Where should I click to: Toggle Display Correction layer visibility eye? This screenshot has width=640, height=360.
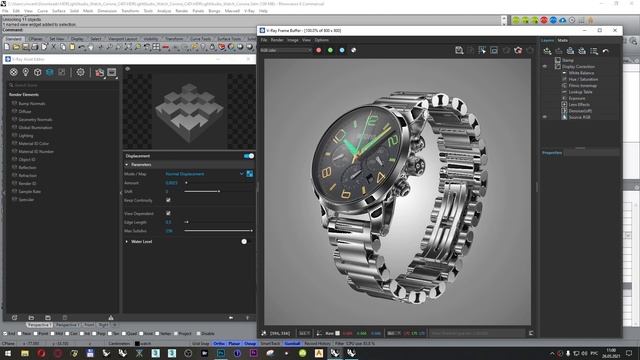click(545, 67)
